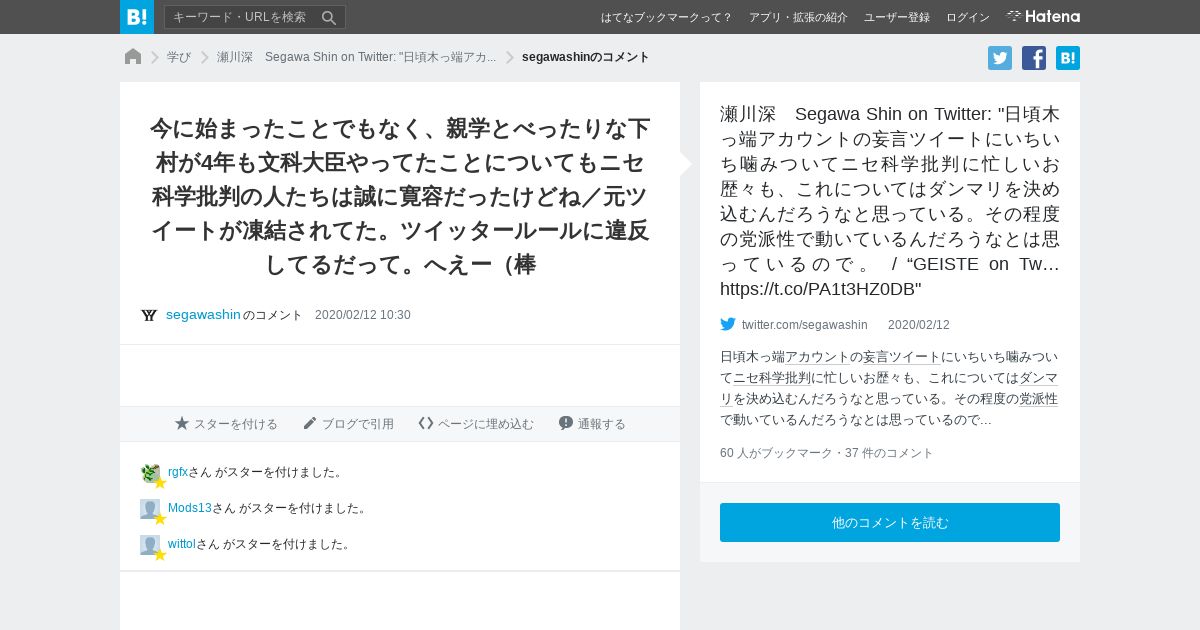
Task: Open Mods13 user link
Action: pos(190,508)
